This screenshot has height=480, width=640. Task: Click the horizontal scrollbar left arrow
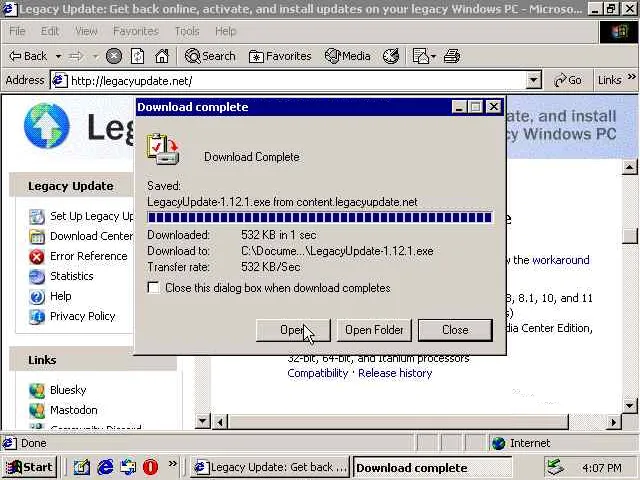[x=220, y=422]
